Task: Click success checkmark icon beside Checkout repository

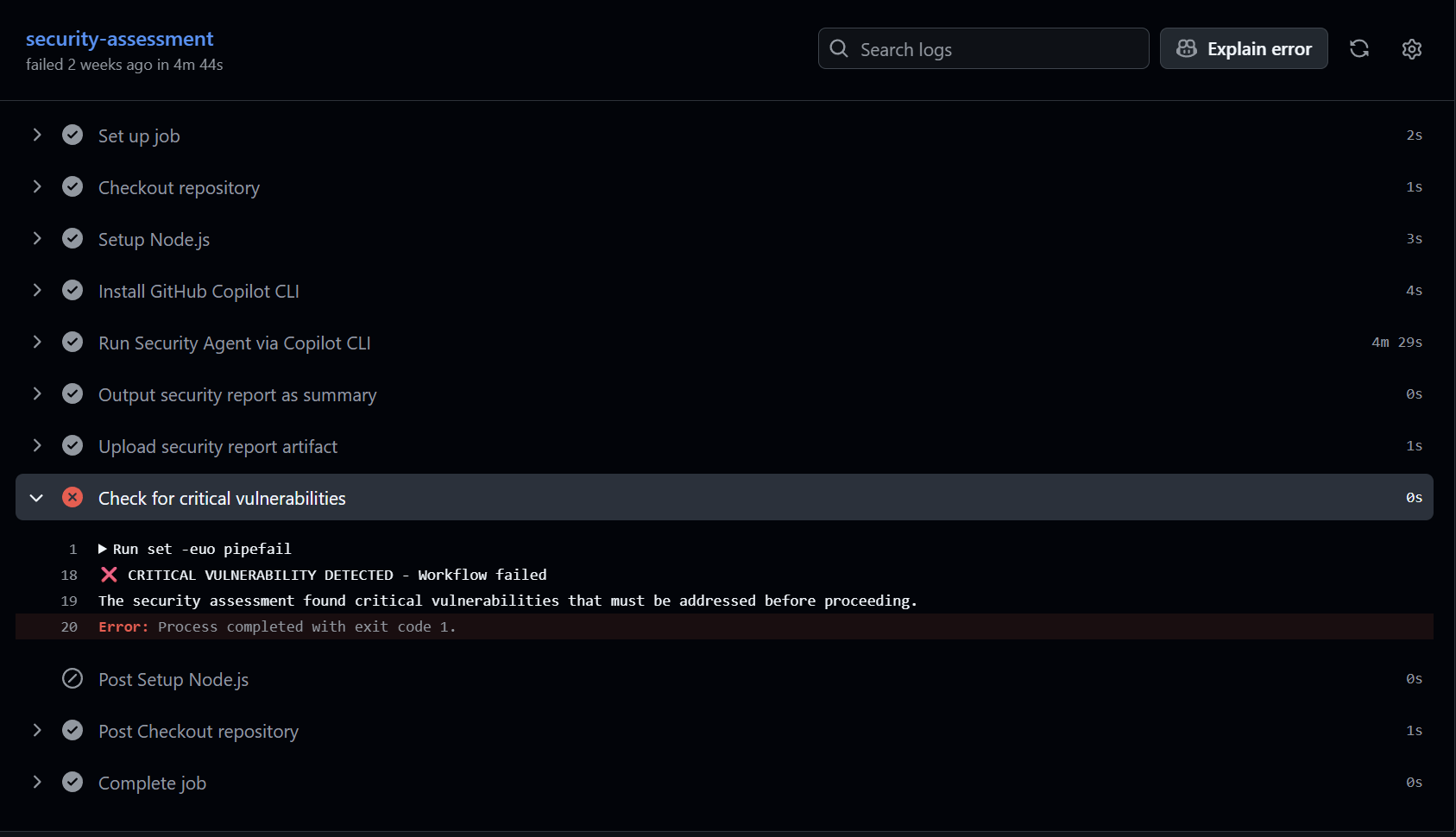Action: [72, 186]
